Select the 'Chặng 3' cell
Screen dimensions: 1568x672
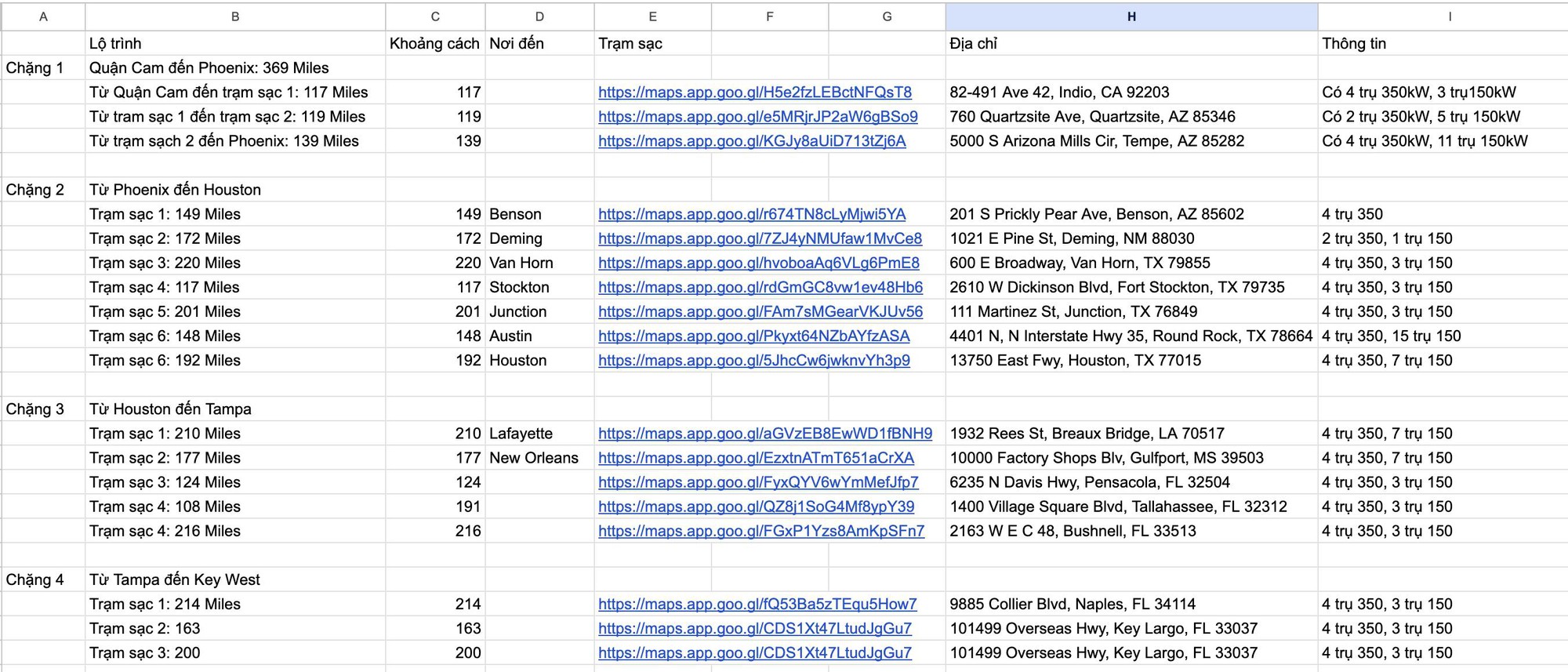[43, 409]
